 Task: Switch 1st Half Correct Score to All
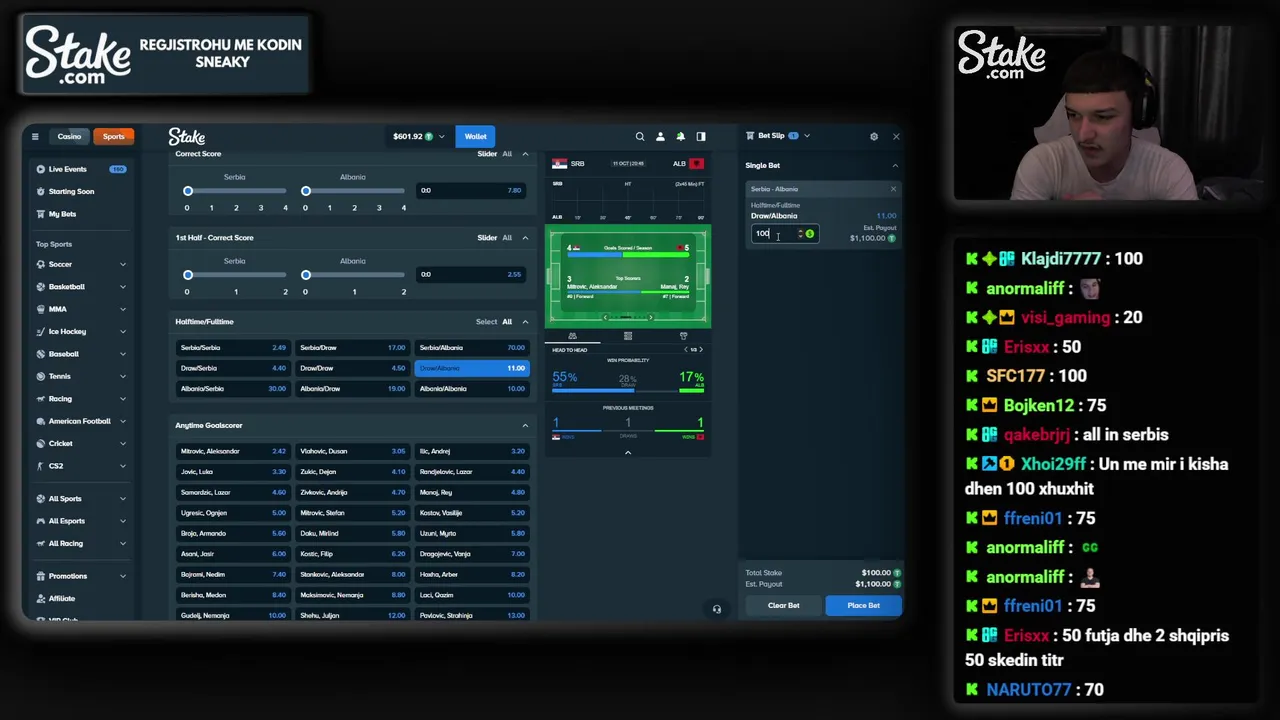pyautogui.click(x=507, y=238)
